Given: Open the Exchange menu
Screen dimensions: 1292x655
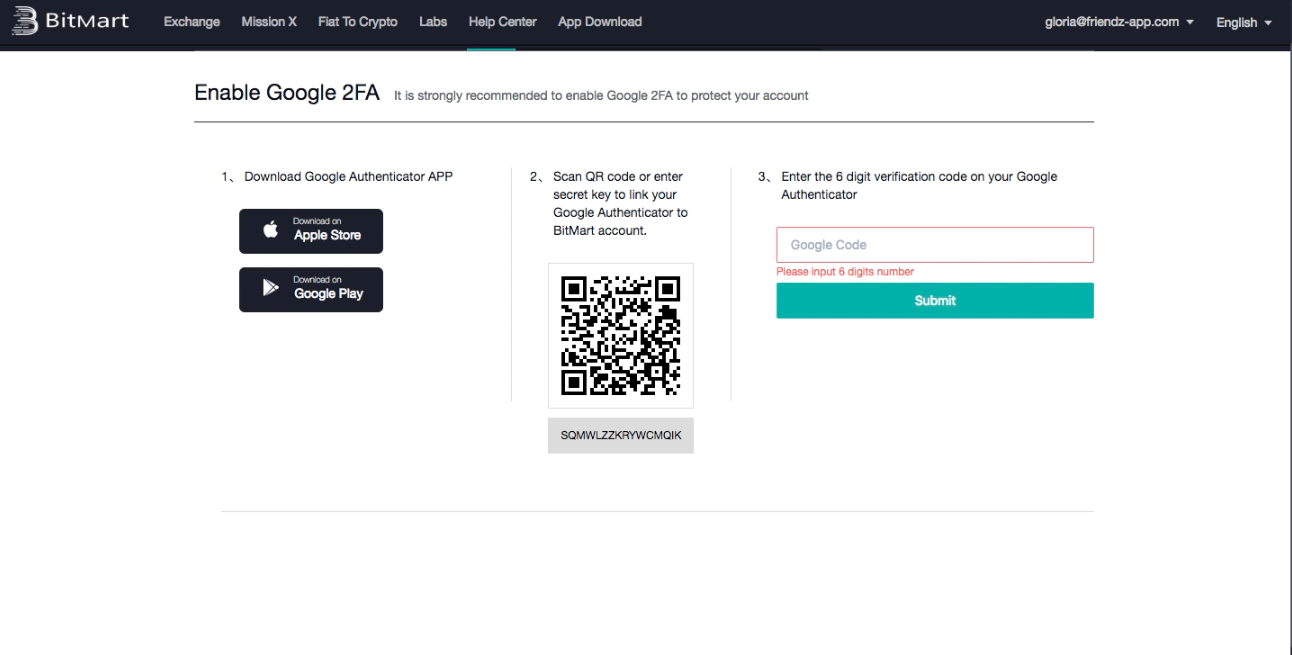Looking at the screenshot, I should 192,22.
